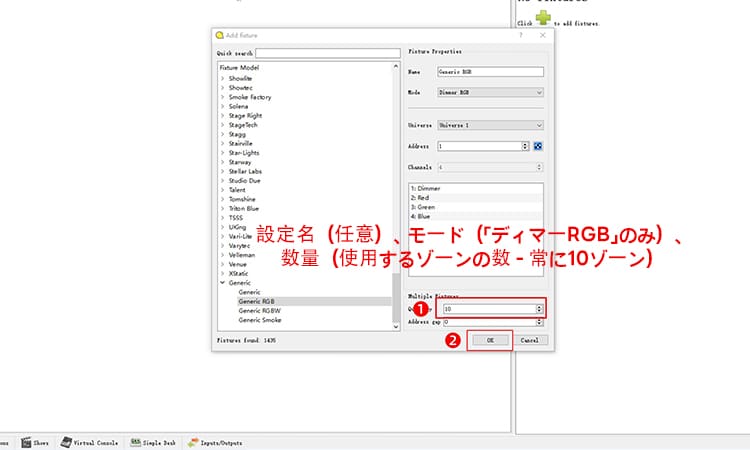Click the Quantity field showing 10

[489, 309]
